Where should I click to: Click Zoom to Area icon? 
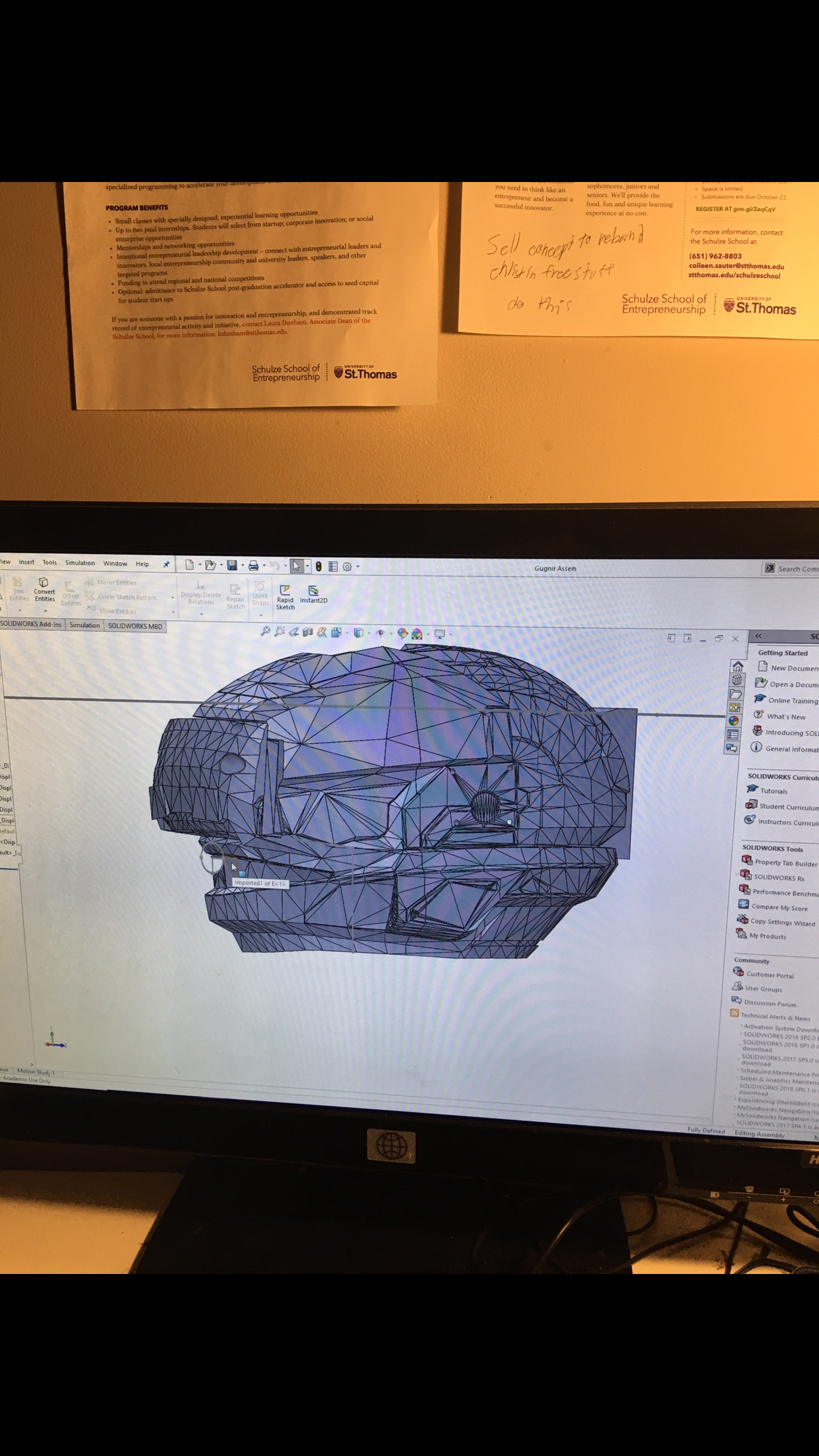[x=280, y=632]
